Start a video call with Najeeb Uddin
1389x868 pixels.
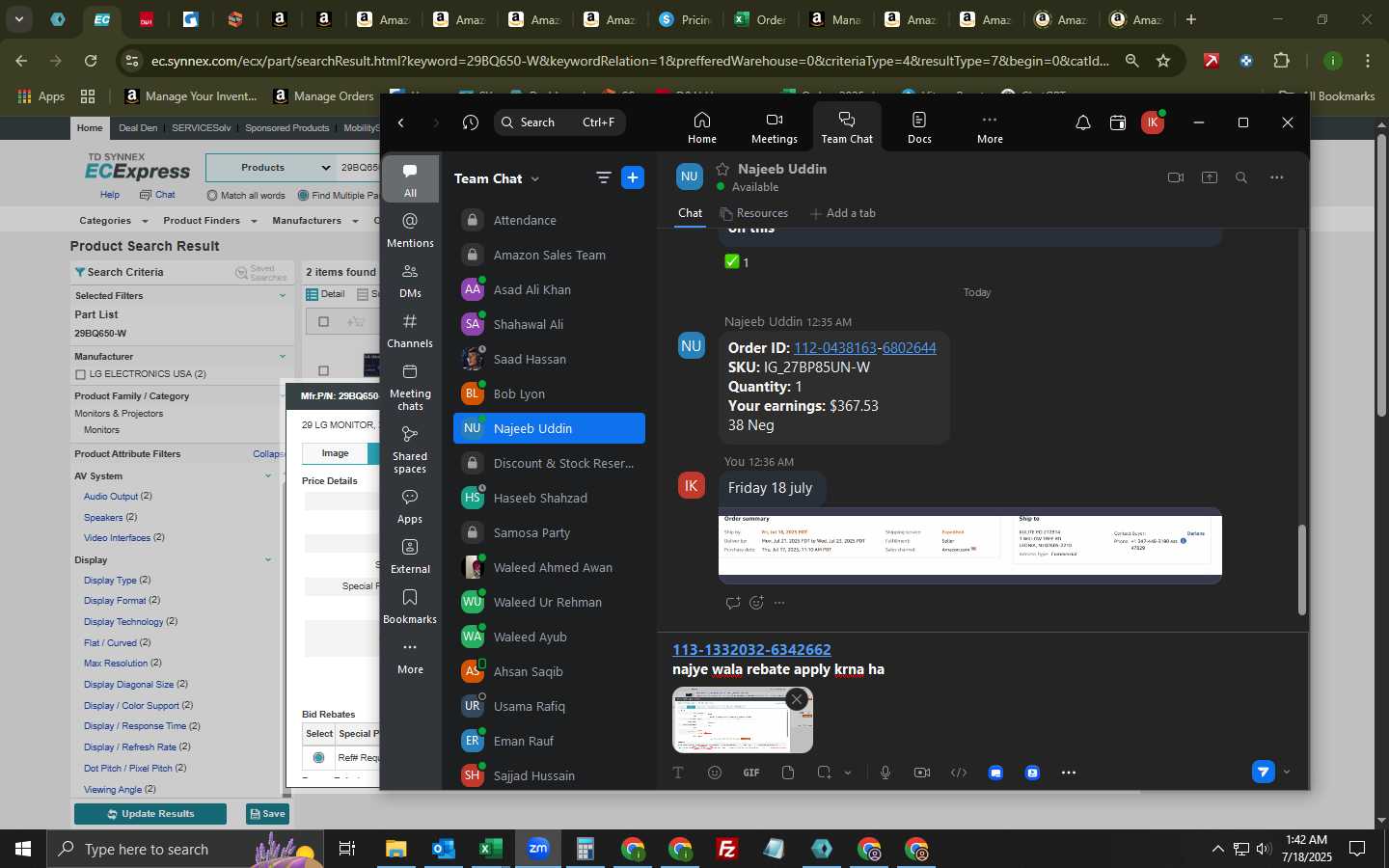tap(1175, 177)
